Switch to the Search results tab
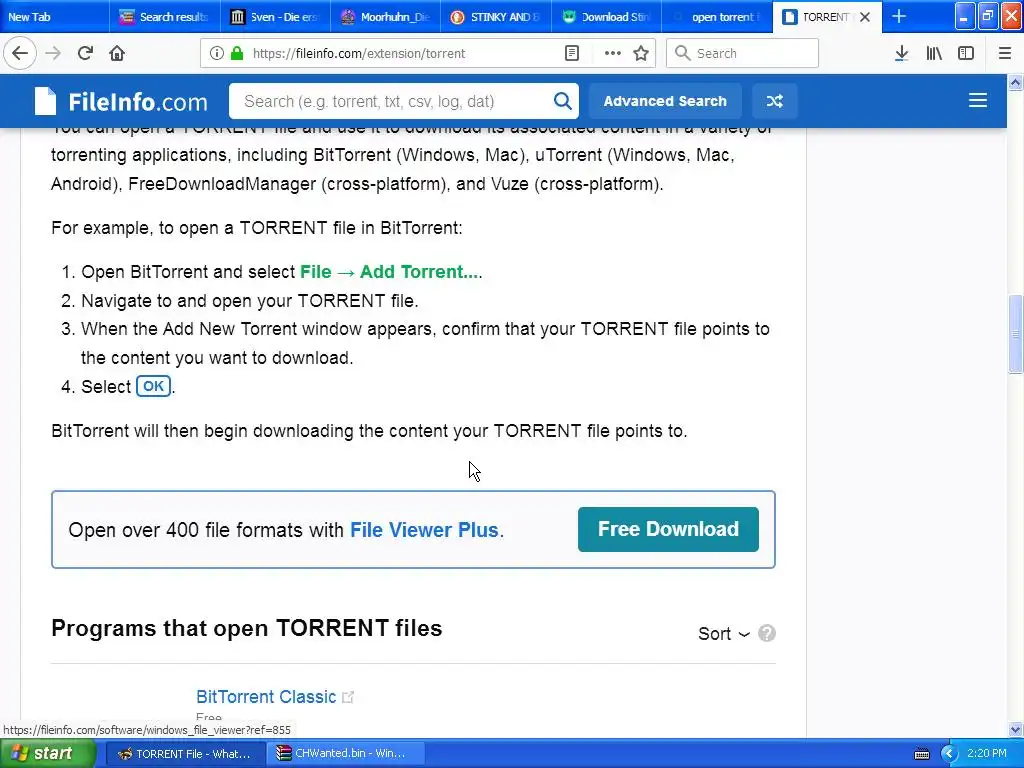 (165, 17)
